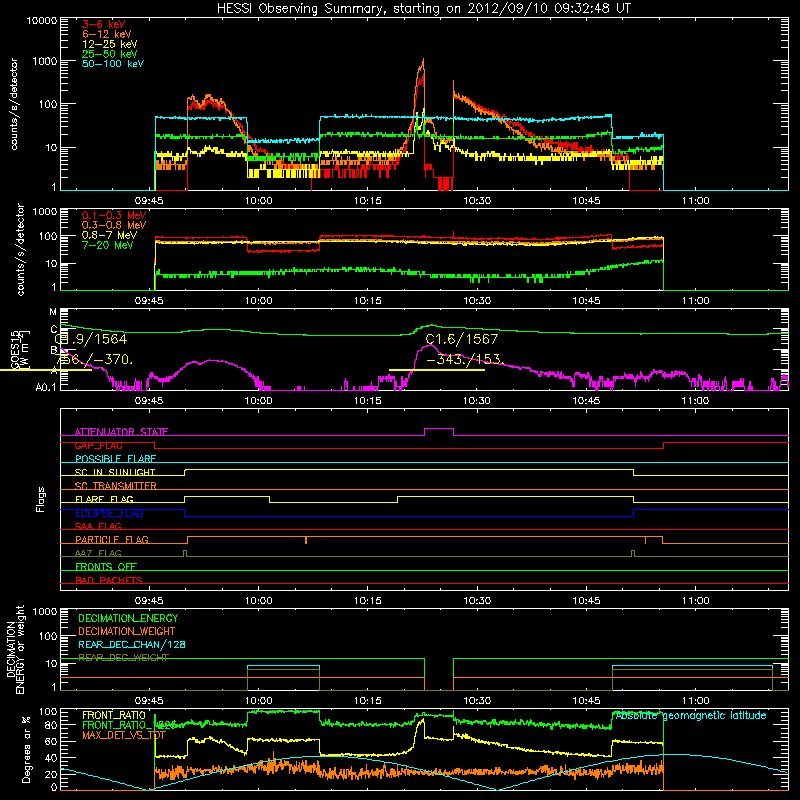Select the ECLIPSE_FLAG label
The width and height of the screenshot is (800, 800).
(109, 513)
